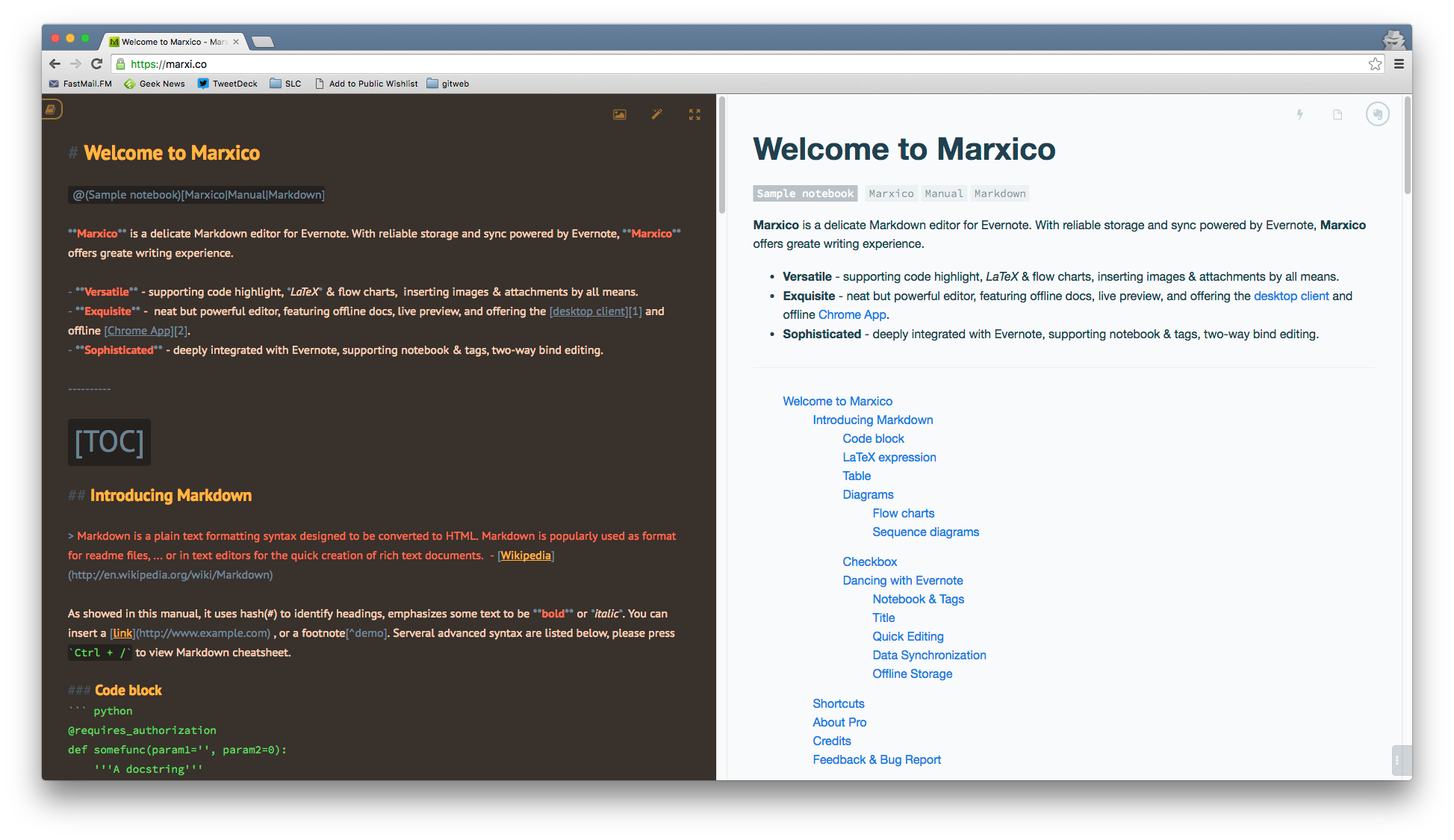The image size is (1454, 840).
Task: Go to Notebook & Tags TOC entry
Action: pyautogui.click(x=919, y=599)
